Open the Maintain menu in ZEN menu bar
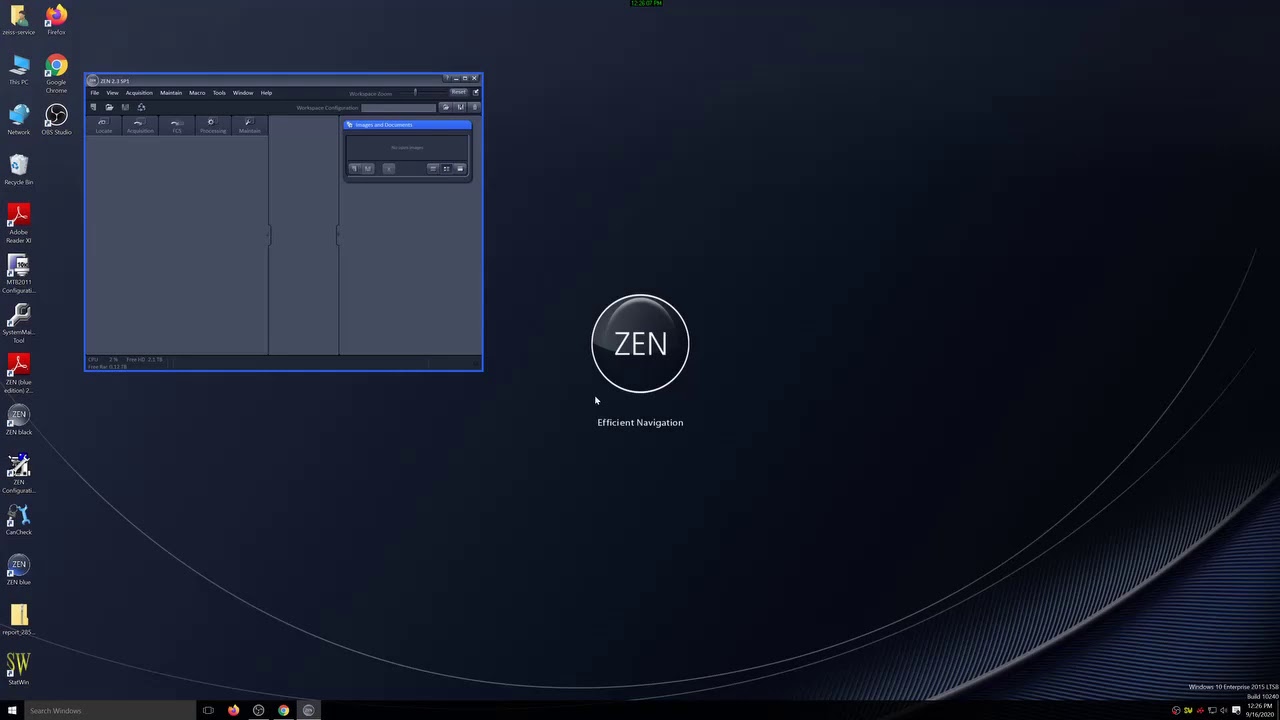 [x=171, y=93]
